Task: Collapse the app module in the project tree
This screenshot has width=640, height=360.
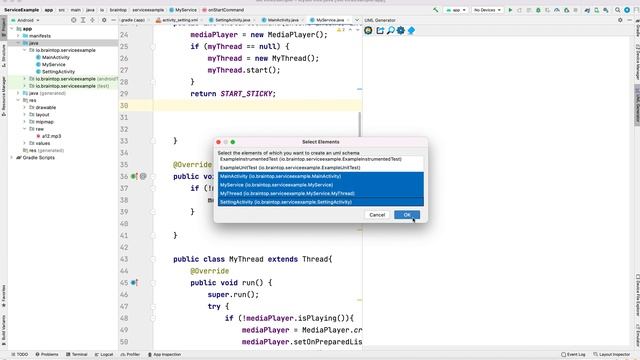Action: [x=12, y=29]
